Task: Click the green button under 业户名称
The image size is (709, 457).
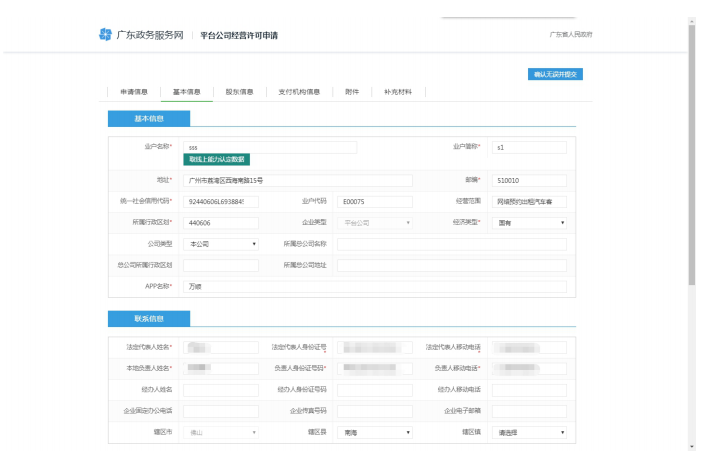Action: tap(216, 159)
